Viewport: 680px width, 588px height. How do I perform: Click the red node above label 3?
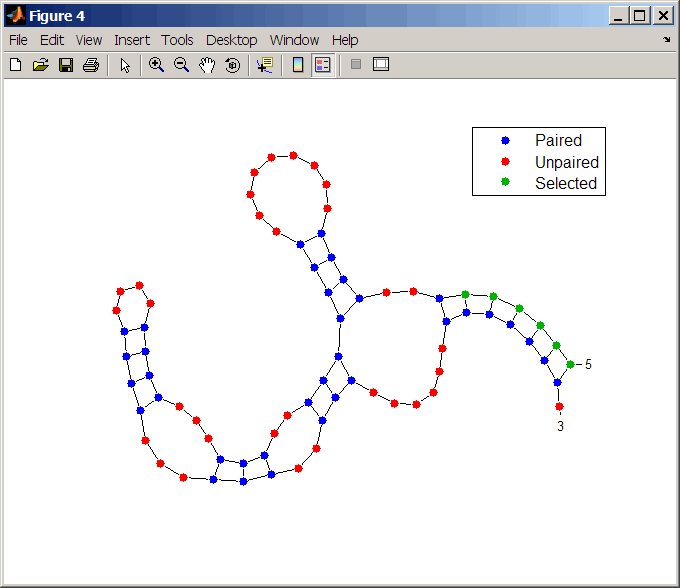click(559, 406)
